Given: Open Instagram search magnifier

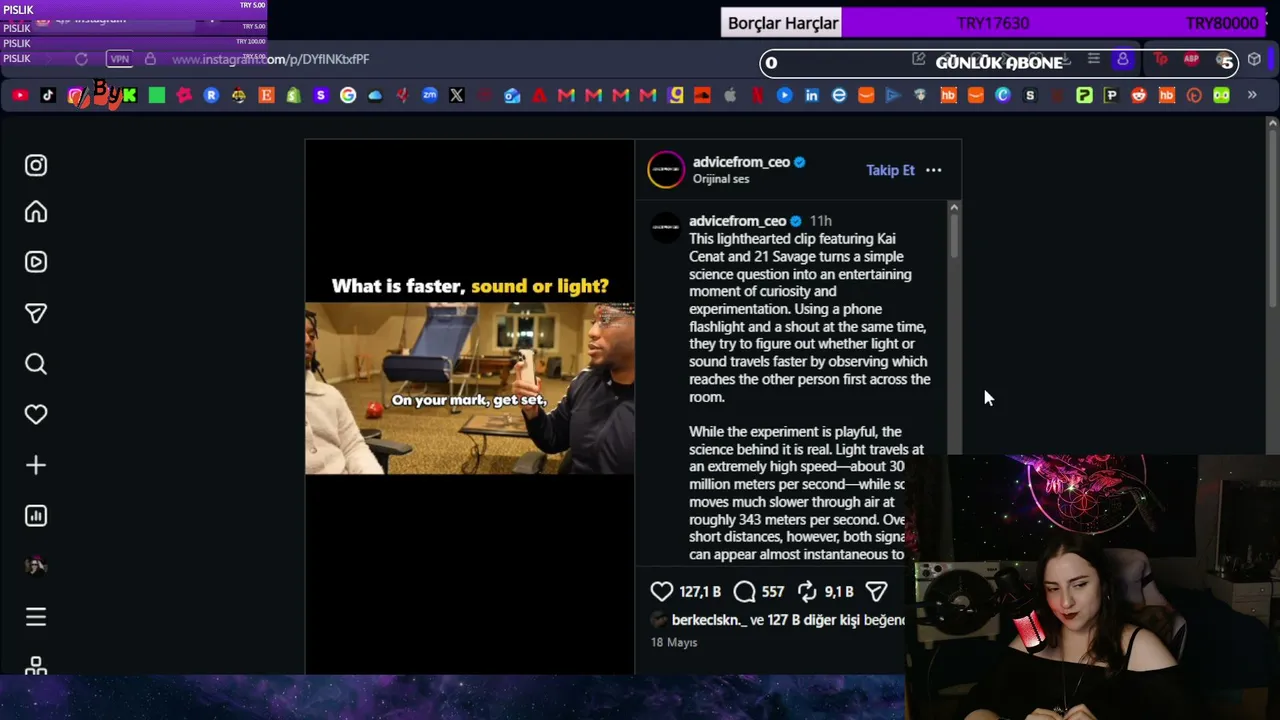Looking at the screenshot, I should 36,364.
